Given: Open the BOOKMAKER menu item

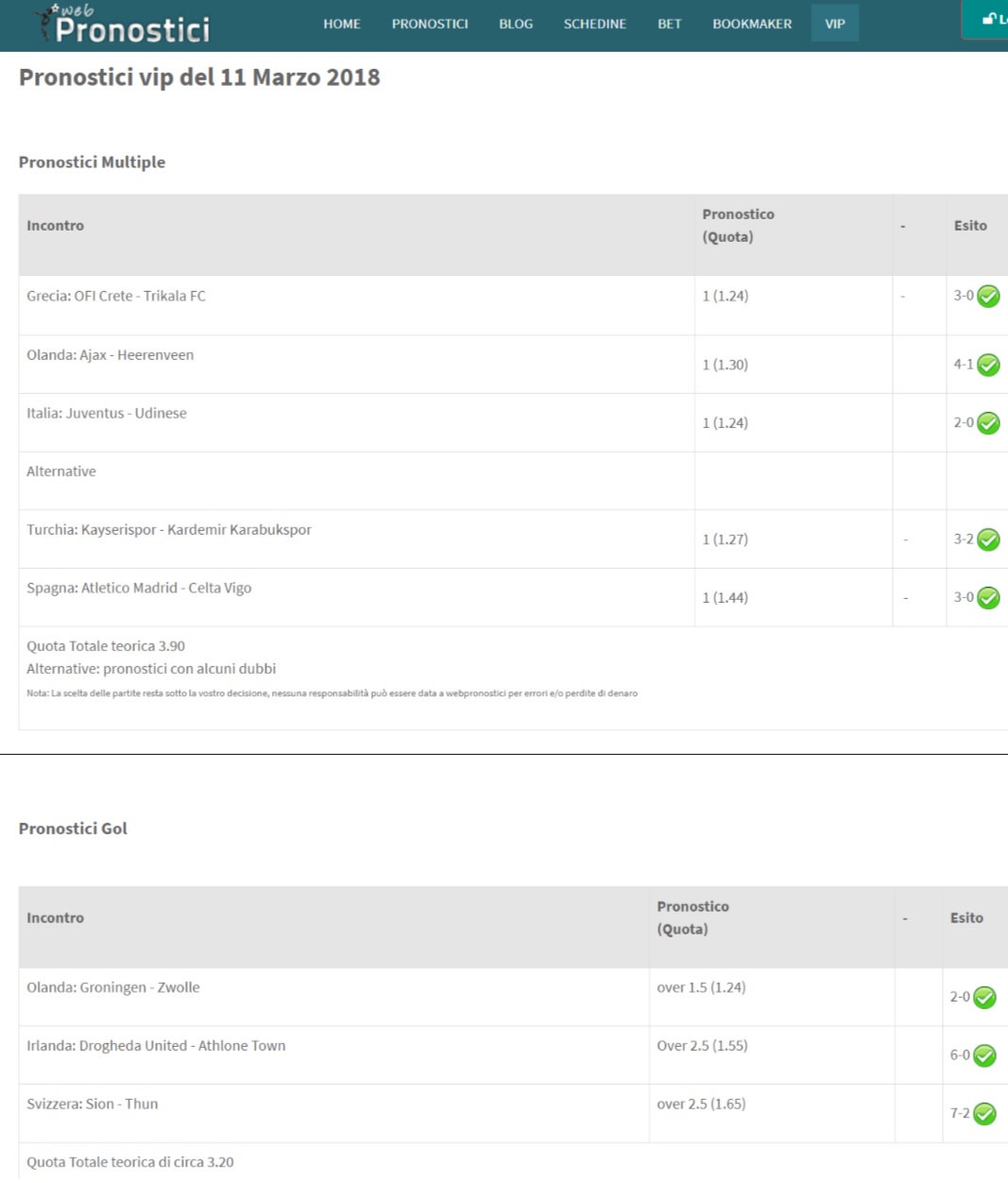Looking at the screenshot, I should tap(752, 24).
